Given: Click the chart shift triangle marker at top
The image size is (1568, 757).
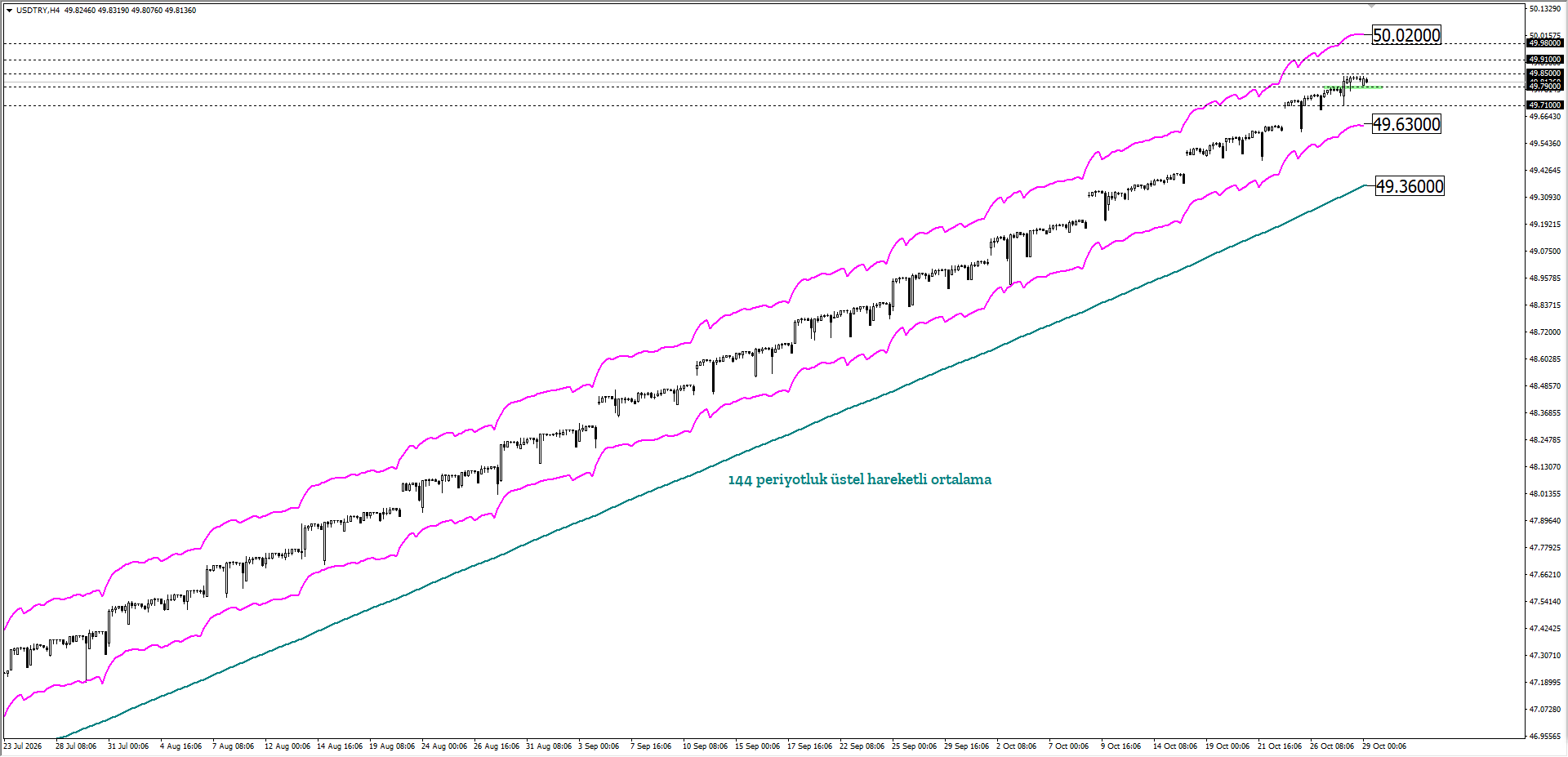Looking at the screenshot, I should [x=1373, y=5].
